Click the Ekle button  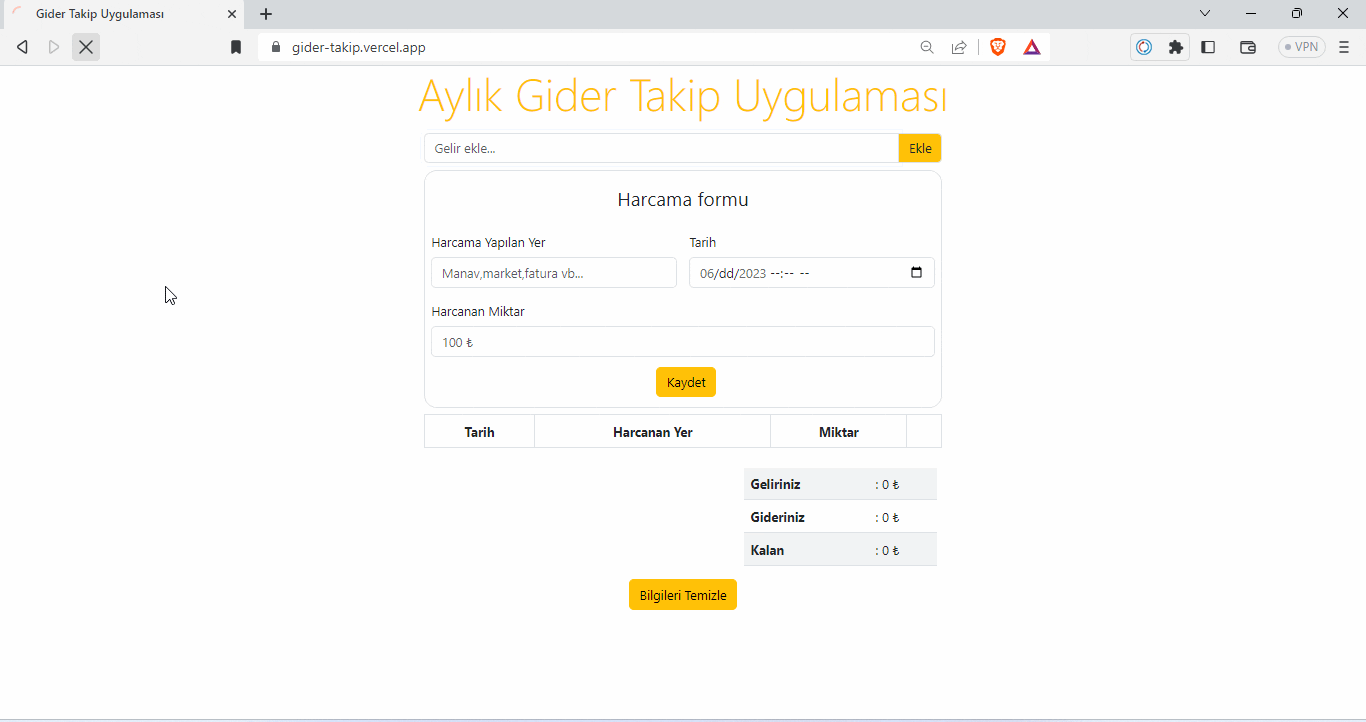click(x=920, y=148)
